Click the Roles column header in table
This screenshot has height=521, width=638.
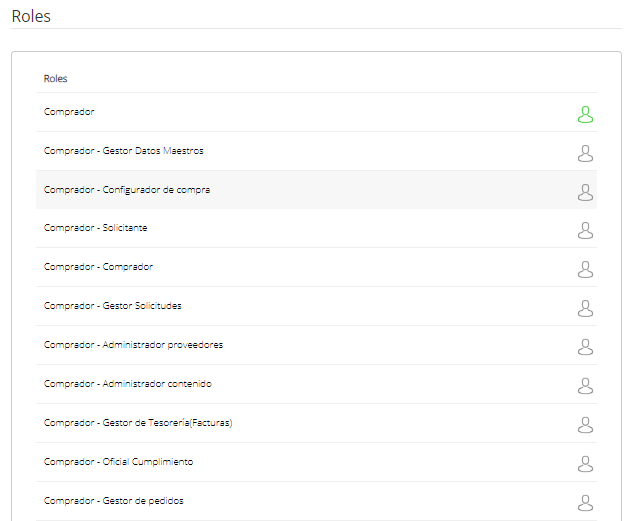tap(56, 78)
